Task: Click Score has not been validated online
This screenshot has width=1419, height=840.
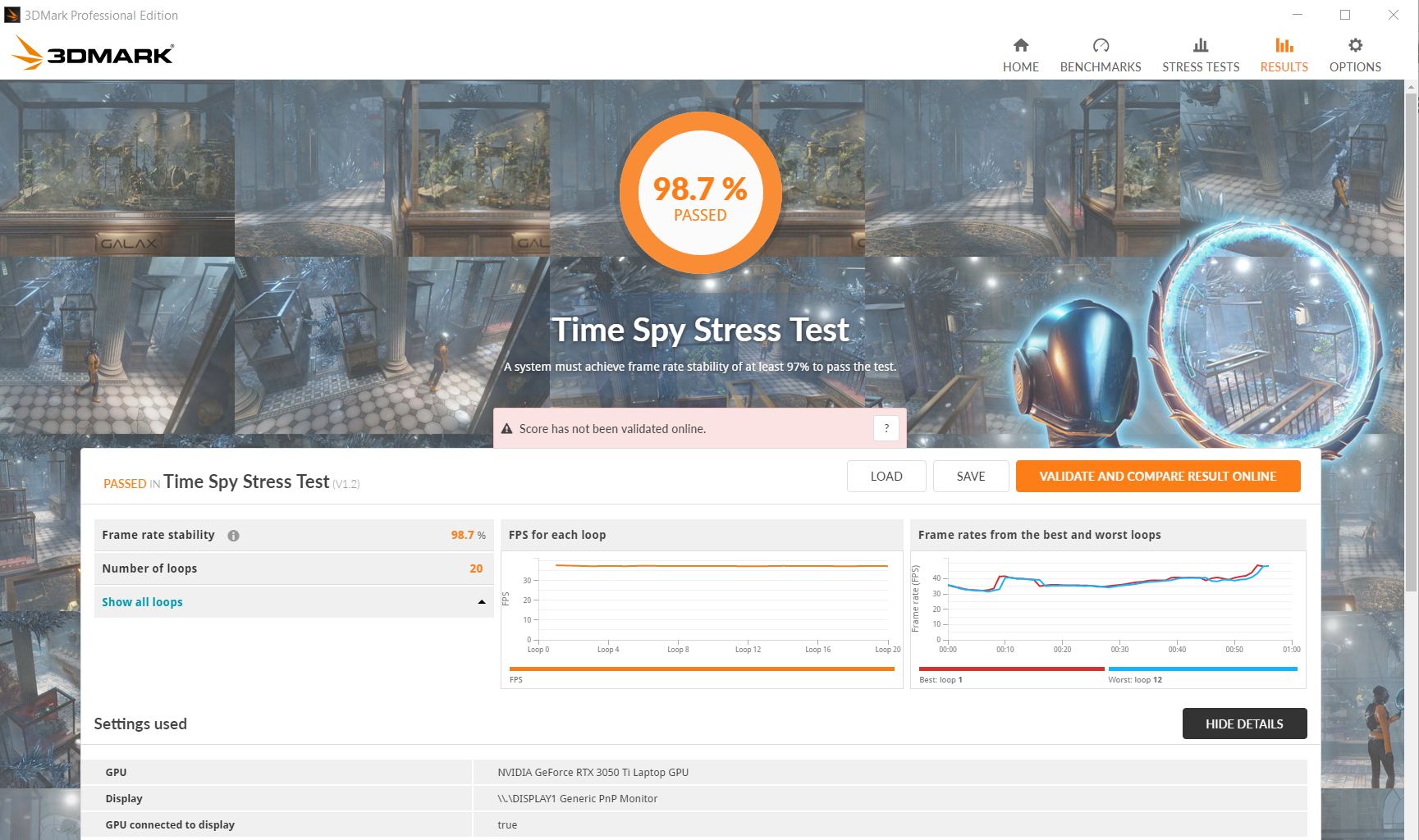Action: tap(612, 428)
